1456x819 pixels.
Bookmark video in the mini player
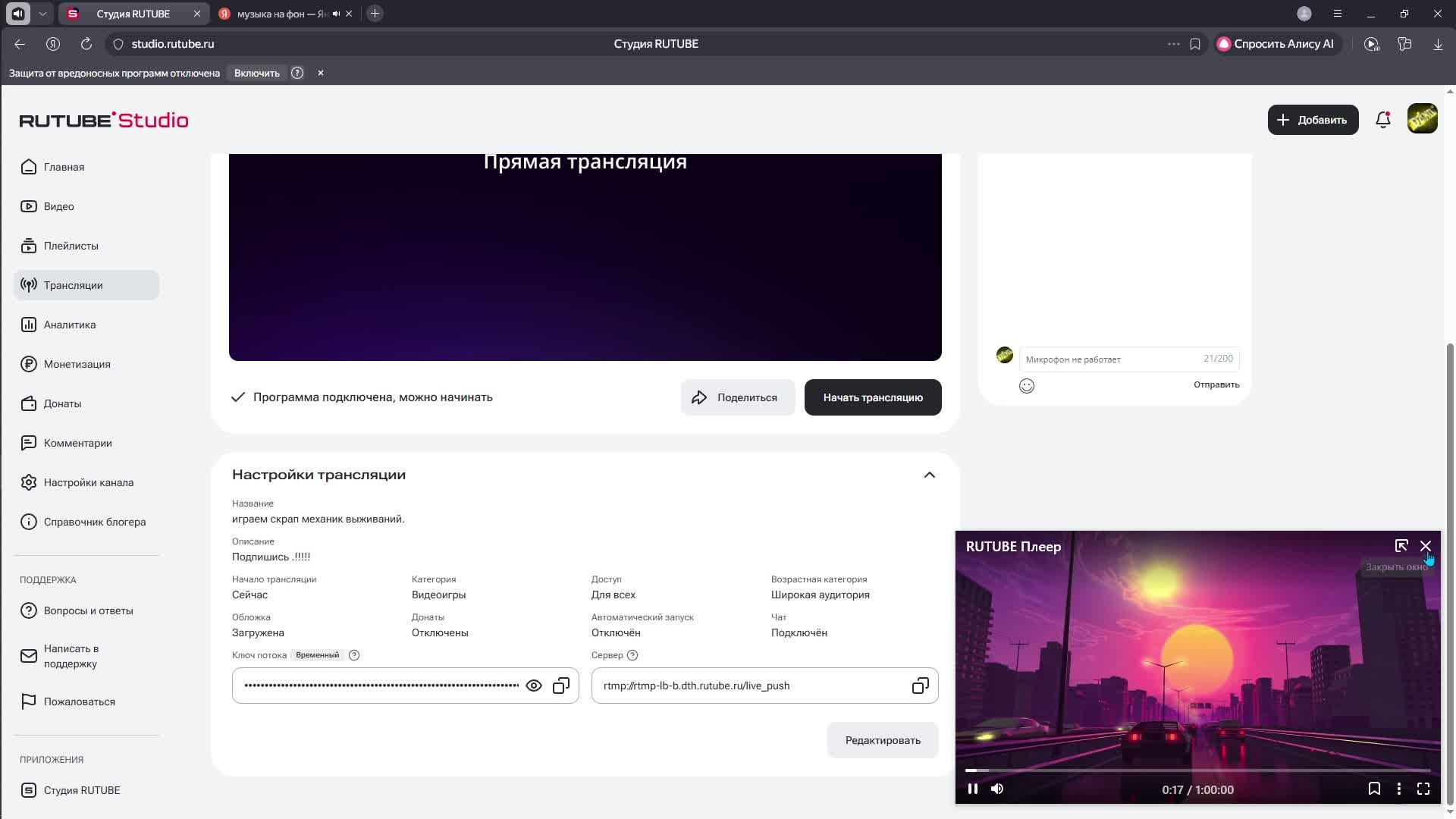[x=1374, y=789]
